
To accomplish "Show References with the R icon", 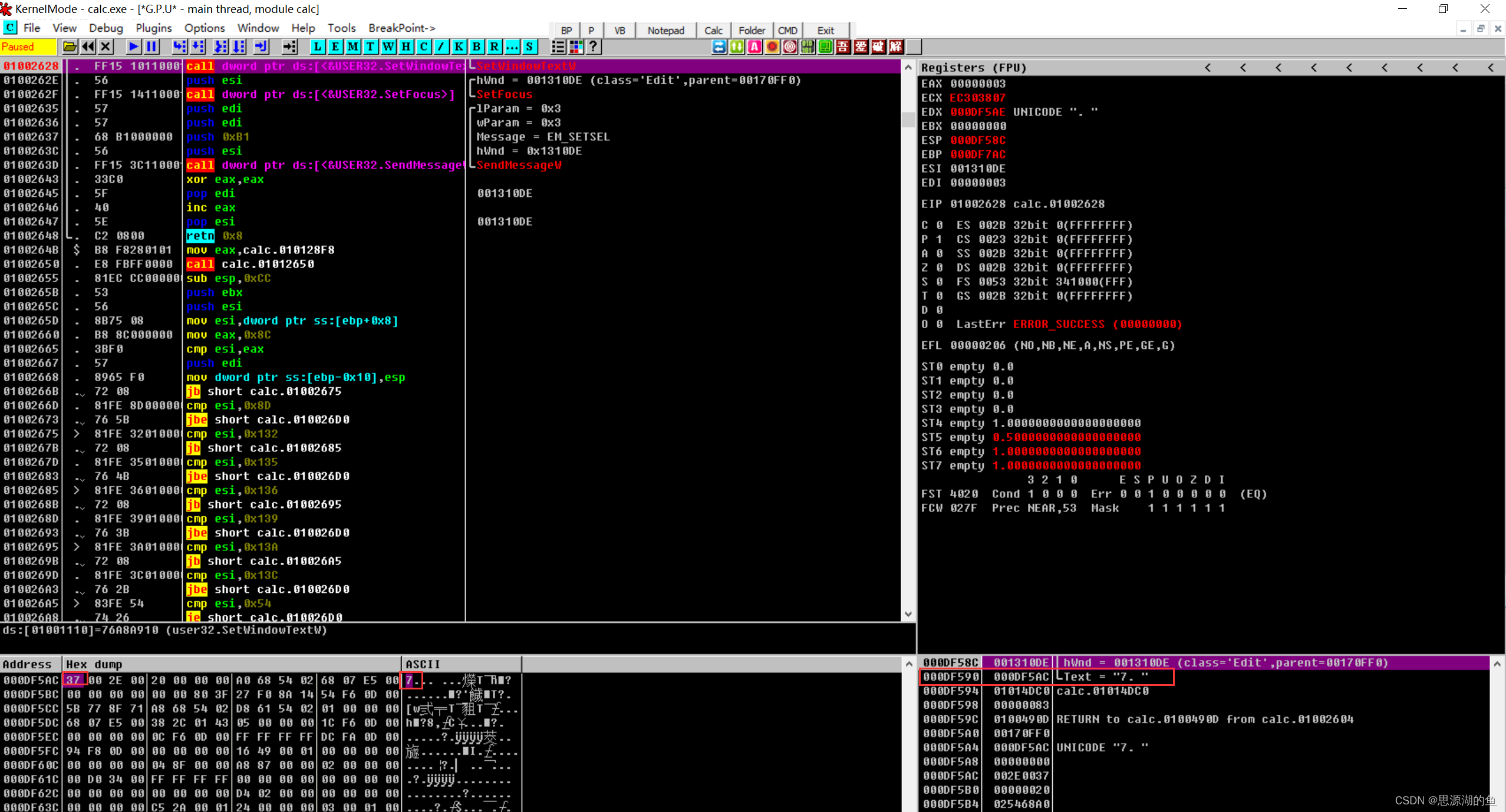I will point(495,47).
